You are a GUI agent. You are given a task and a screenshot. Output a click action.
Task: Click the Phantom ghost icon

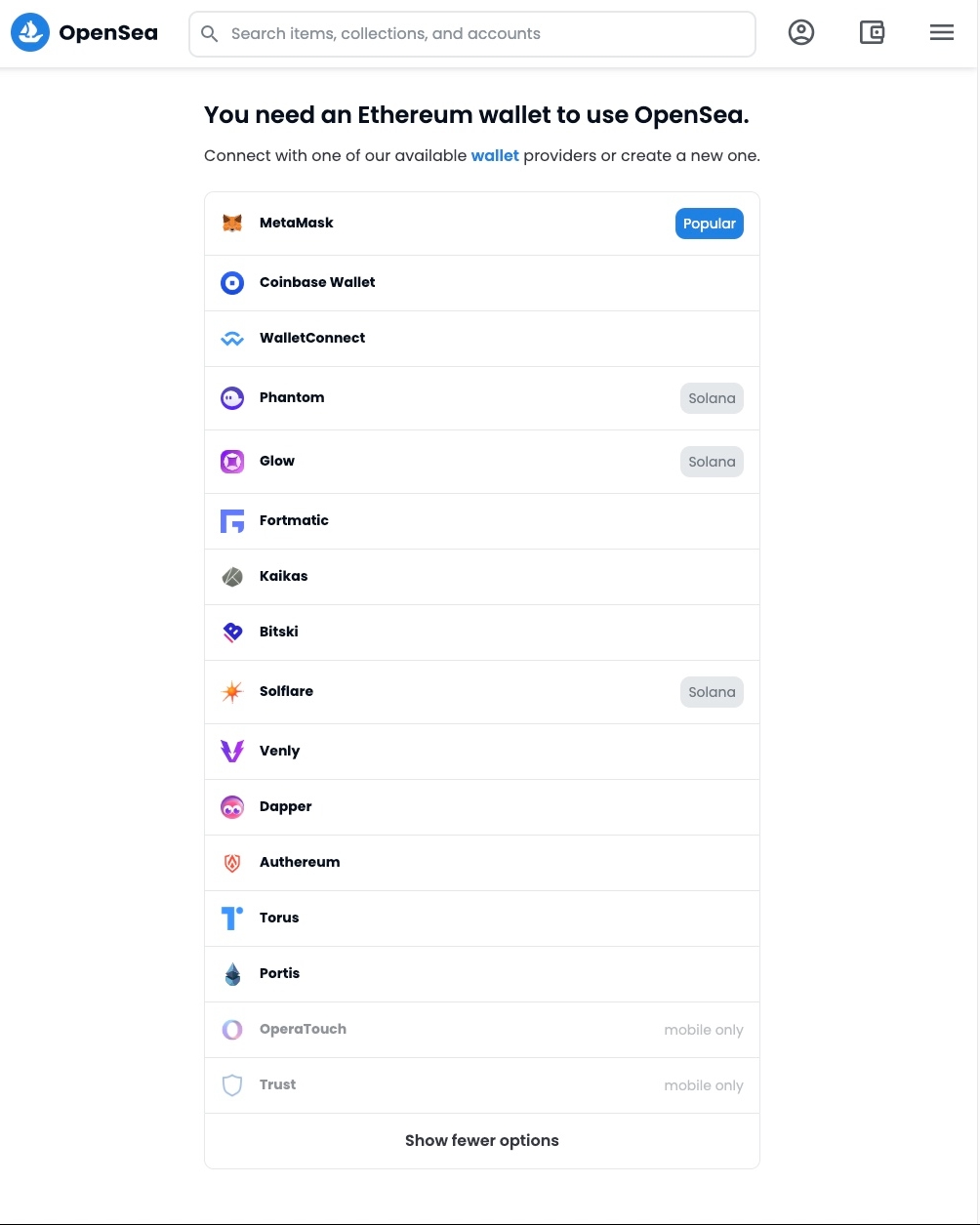tap(232, 398)
